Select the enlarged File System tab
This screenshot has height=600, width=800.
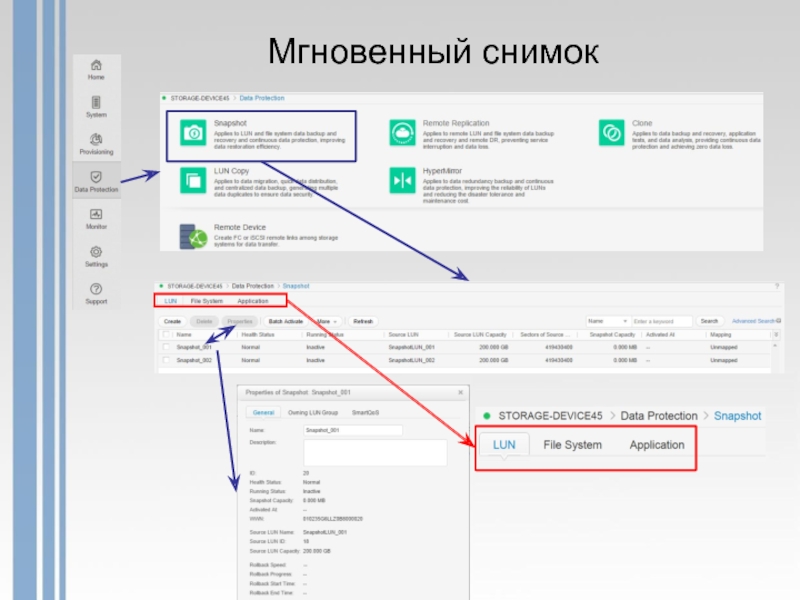[572, 445]
